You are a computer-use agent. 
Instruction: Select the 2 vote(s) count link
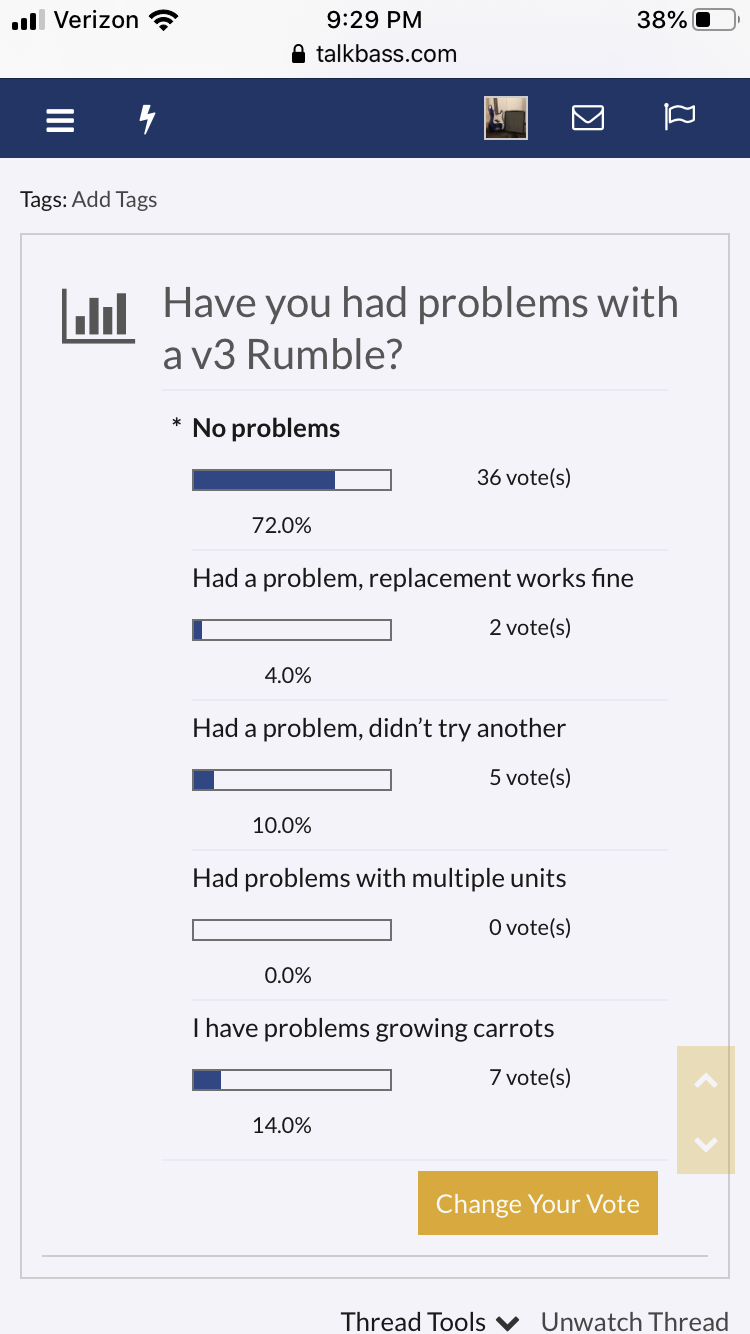530,627
